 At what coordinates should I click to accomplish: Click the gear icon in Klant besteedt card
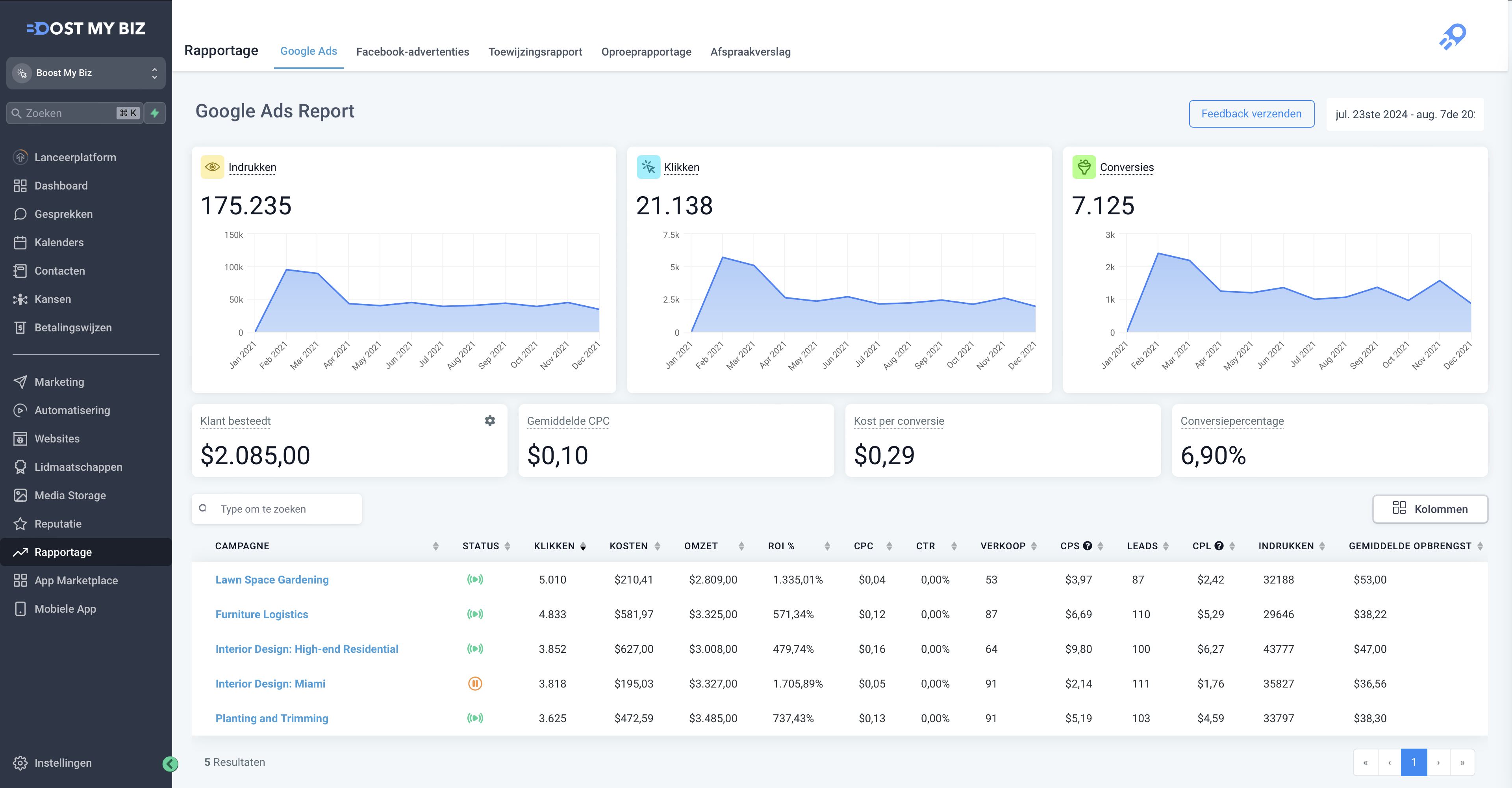click(x=489, y=420)
